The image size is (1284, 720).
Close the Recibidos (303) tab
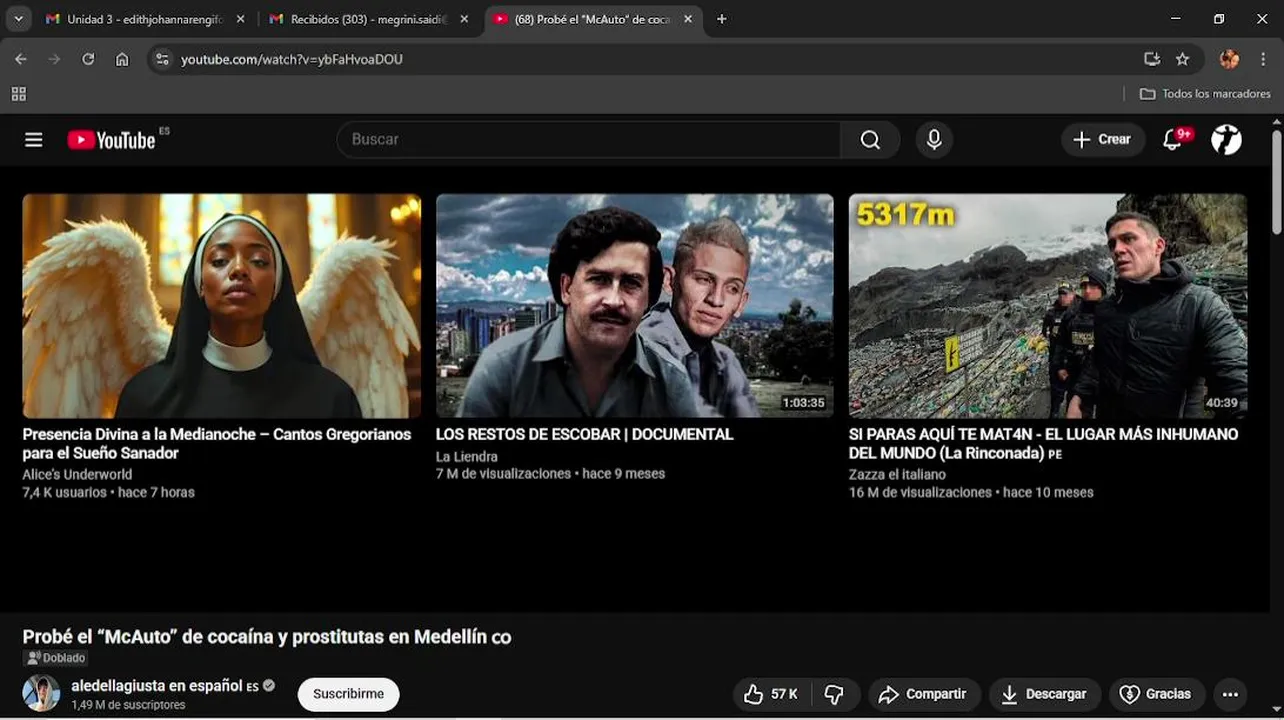click(464, 19)
